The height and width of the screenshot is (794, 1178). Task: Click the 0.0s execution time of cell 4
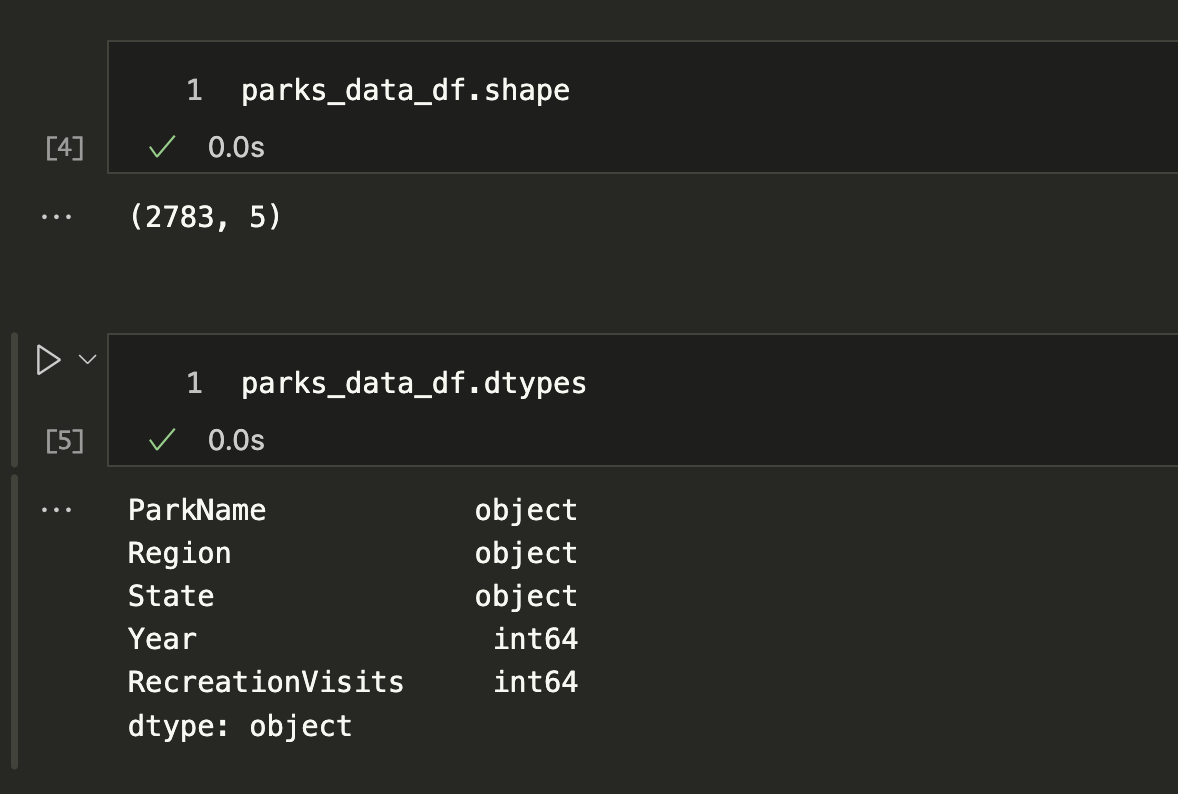[236, 148]
